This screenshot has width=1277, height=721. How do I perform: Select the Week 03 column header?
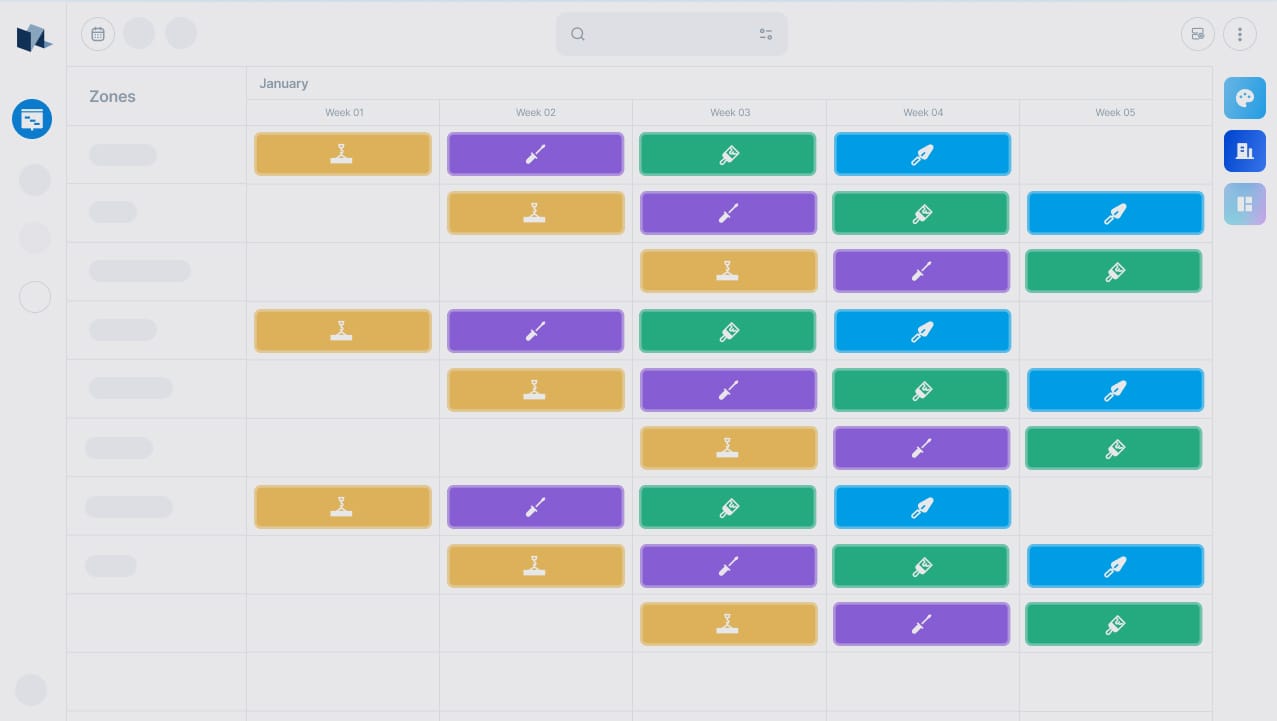click(x=730, y=113)
